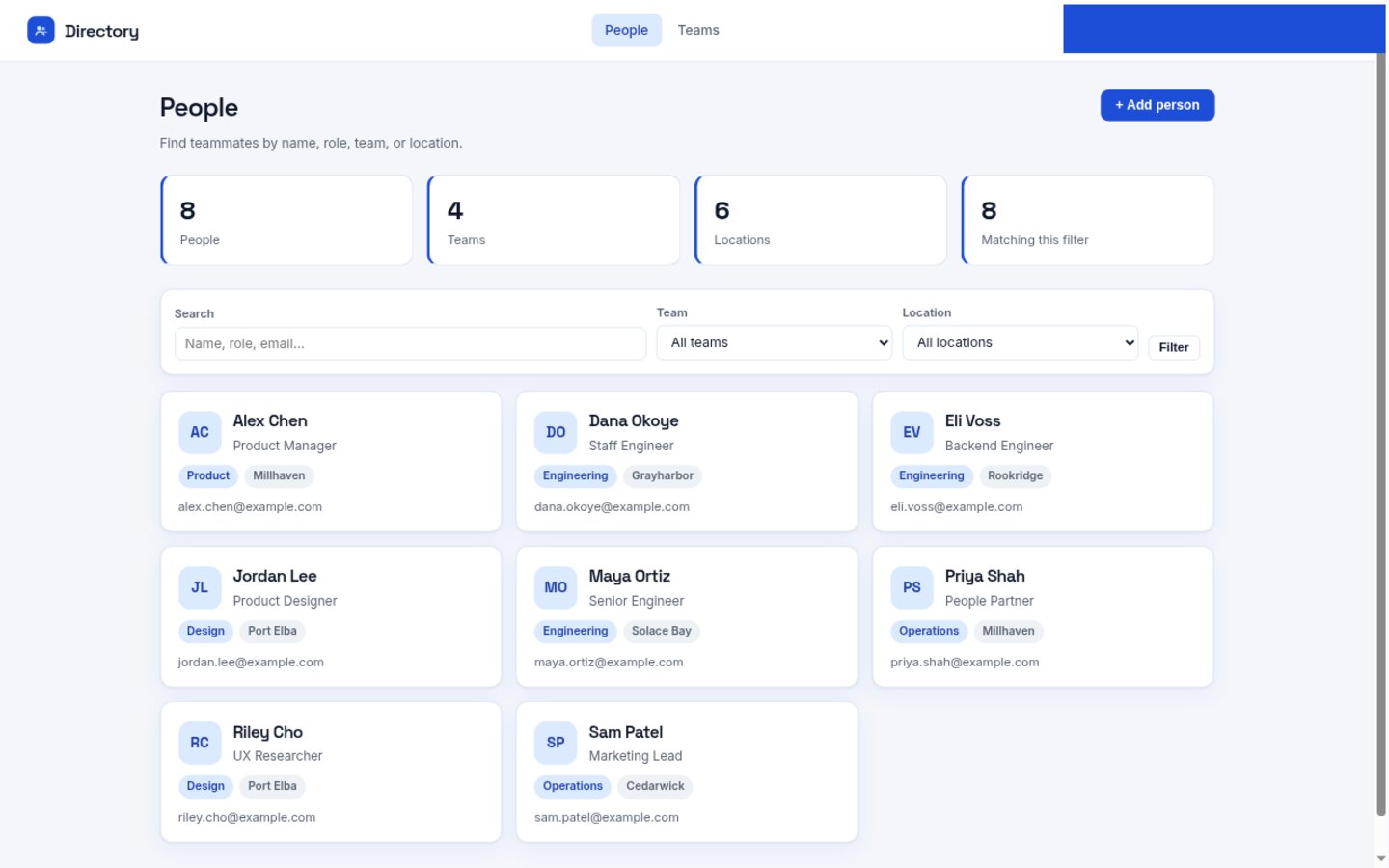Click the UX Researcher role text

[x=278, y=756]
